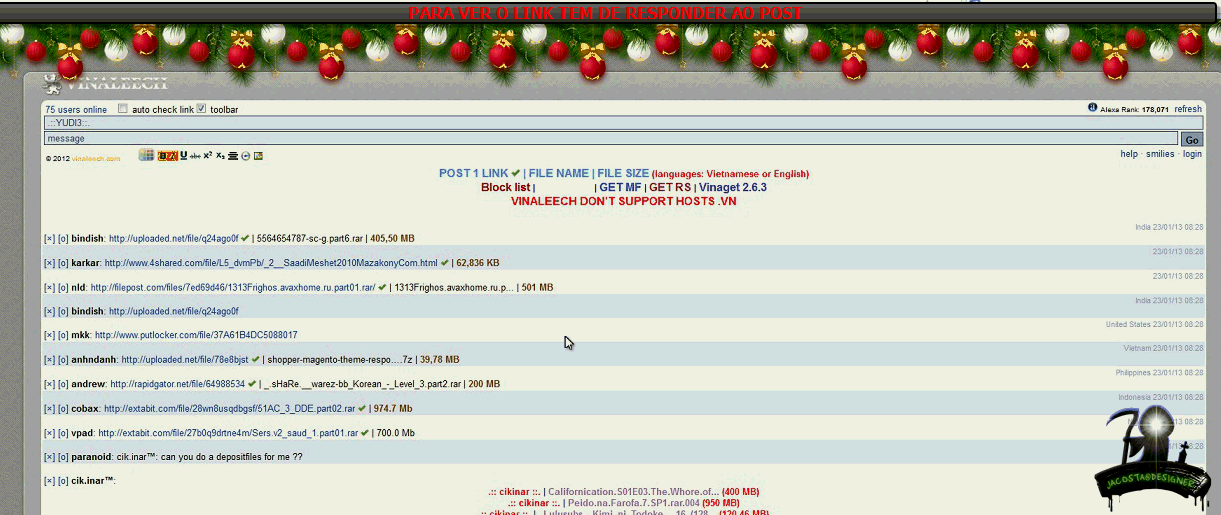Viewport: 1221px width, 515px height.
Task: Click the superscript x² icon
Action: (x=208, y=156)
